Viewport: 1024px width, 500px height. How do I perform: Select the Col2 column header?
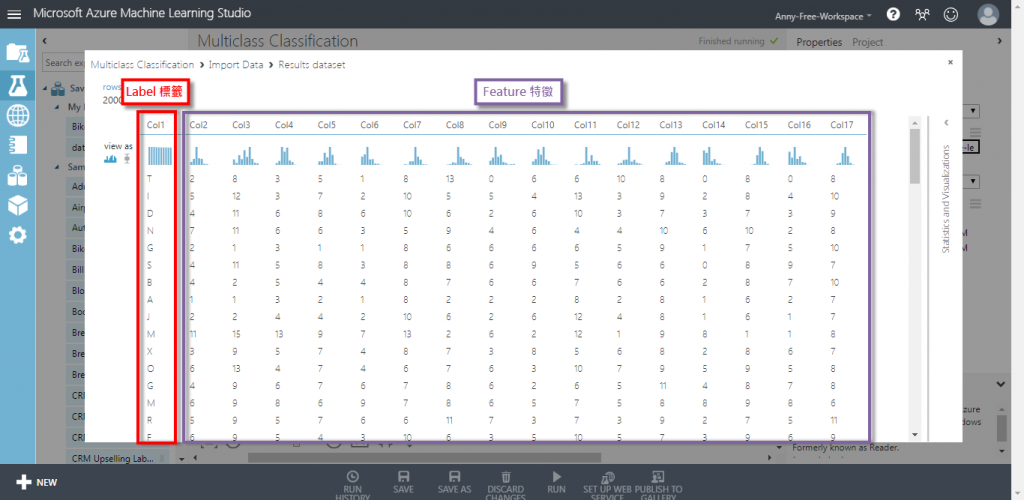pyautogui.click(x=199, y=125)
